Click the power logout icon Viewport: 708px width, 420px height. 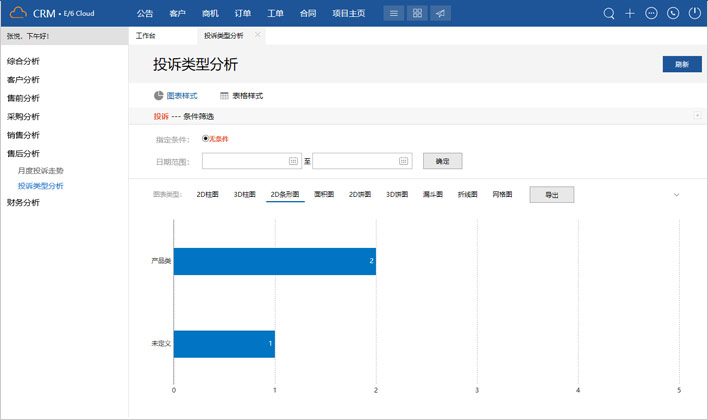point(695,14)
